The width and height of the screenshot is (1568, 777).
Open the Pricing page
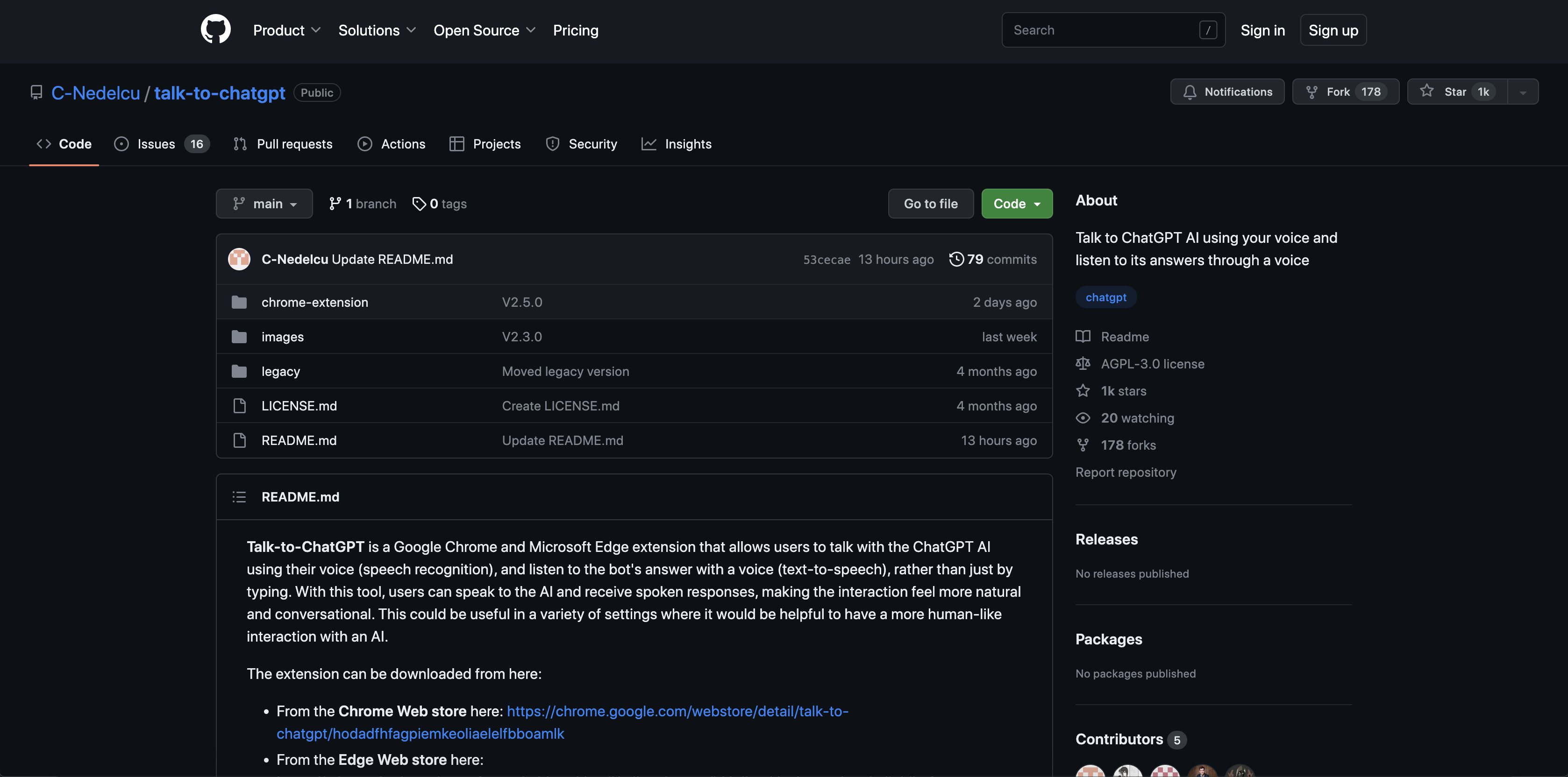575,30
